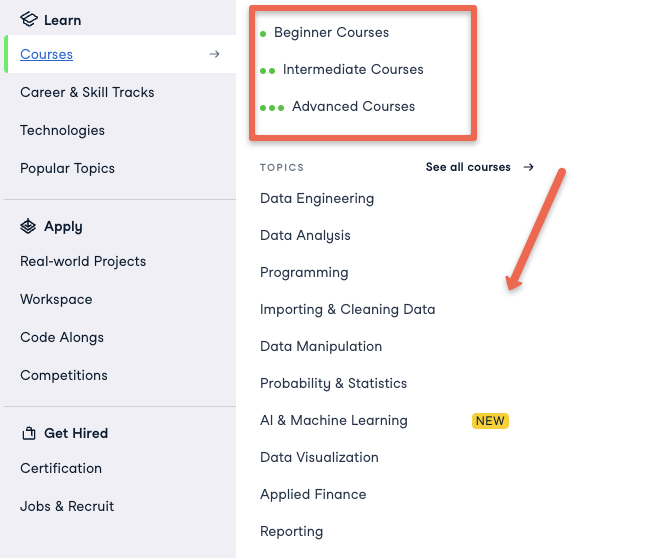The image size is (662, 558).
Task: Open Popular Topics in sidebar
Action: 68,168
